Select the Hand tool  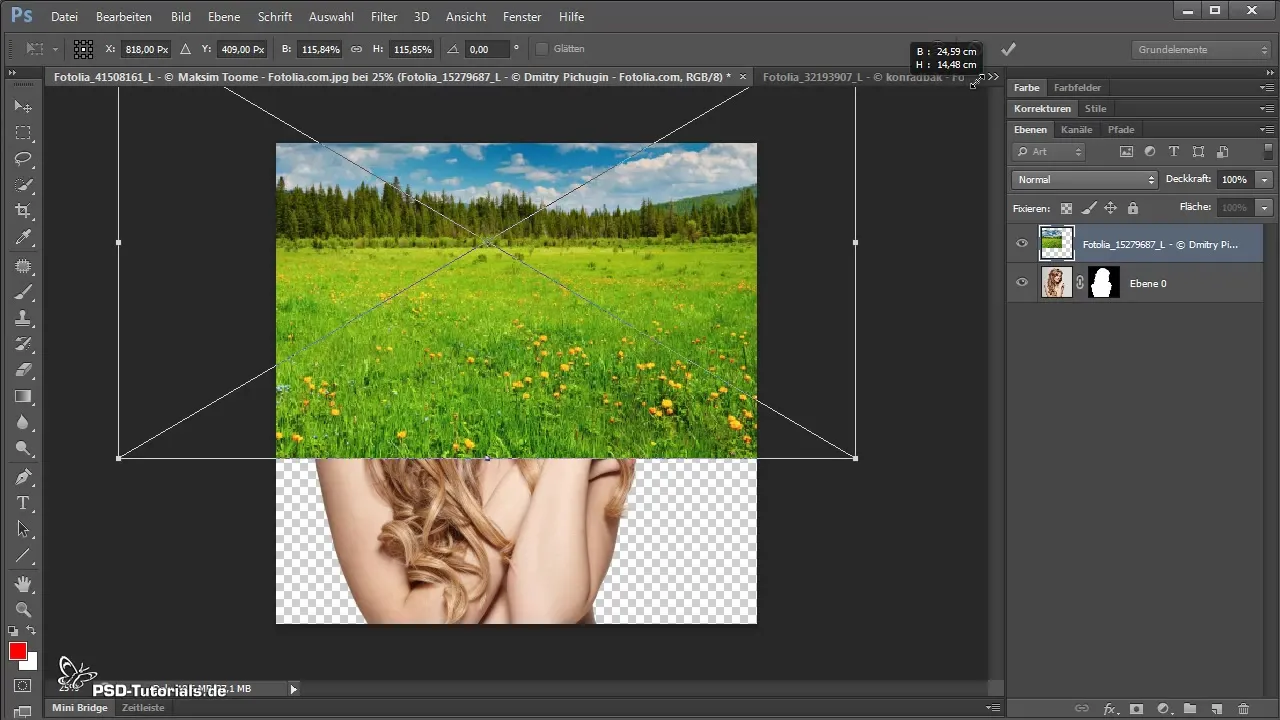tap(23, 583)
